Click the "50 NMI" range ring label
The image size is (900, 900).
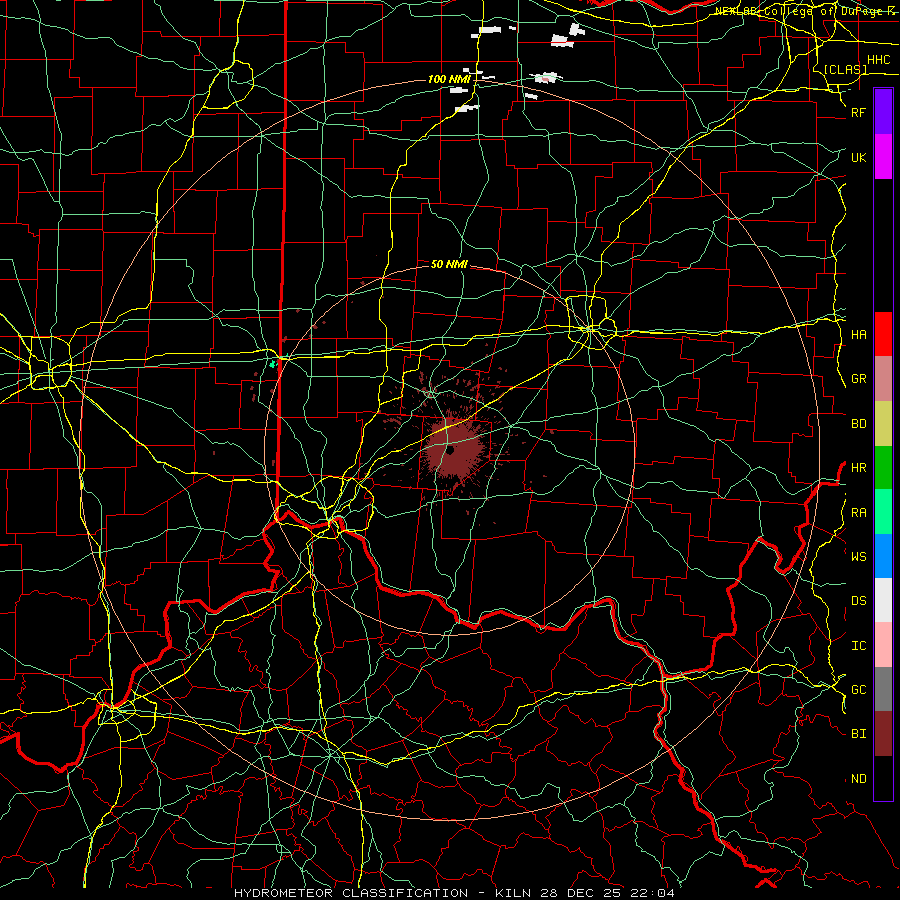click(449, 264)
